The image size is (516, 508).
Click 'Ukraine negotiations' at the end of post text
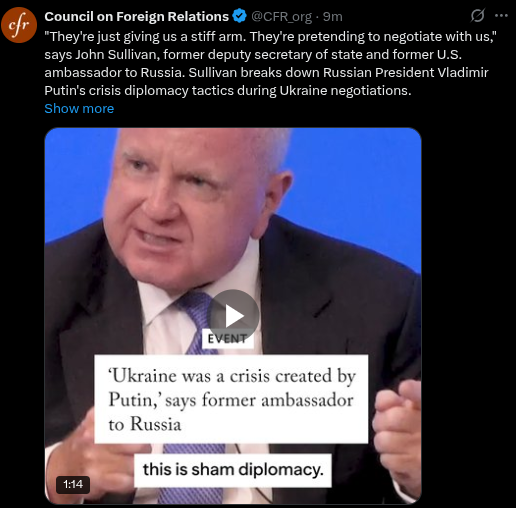click(345, 90)
